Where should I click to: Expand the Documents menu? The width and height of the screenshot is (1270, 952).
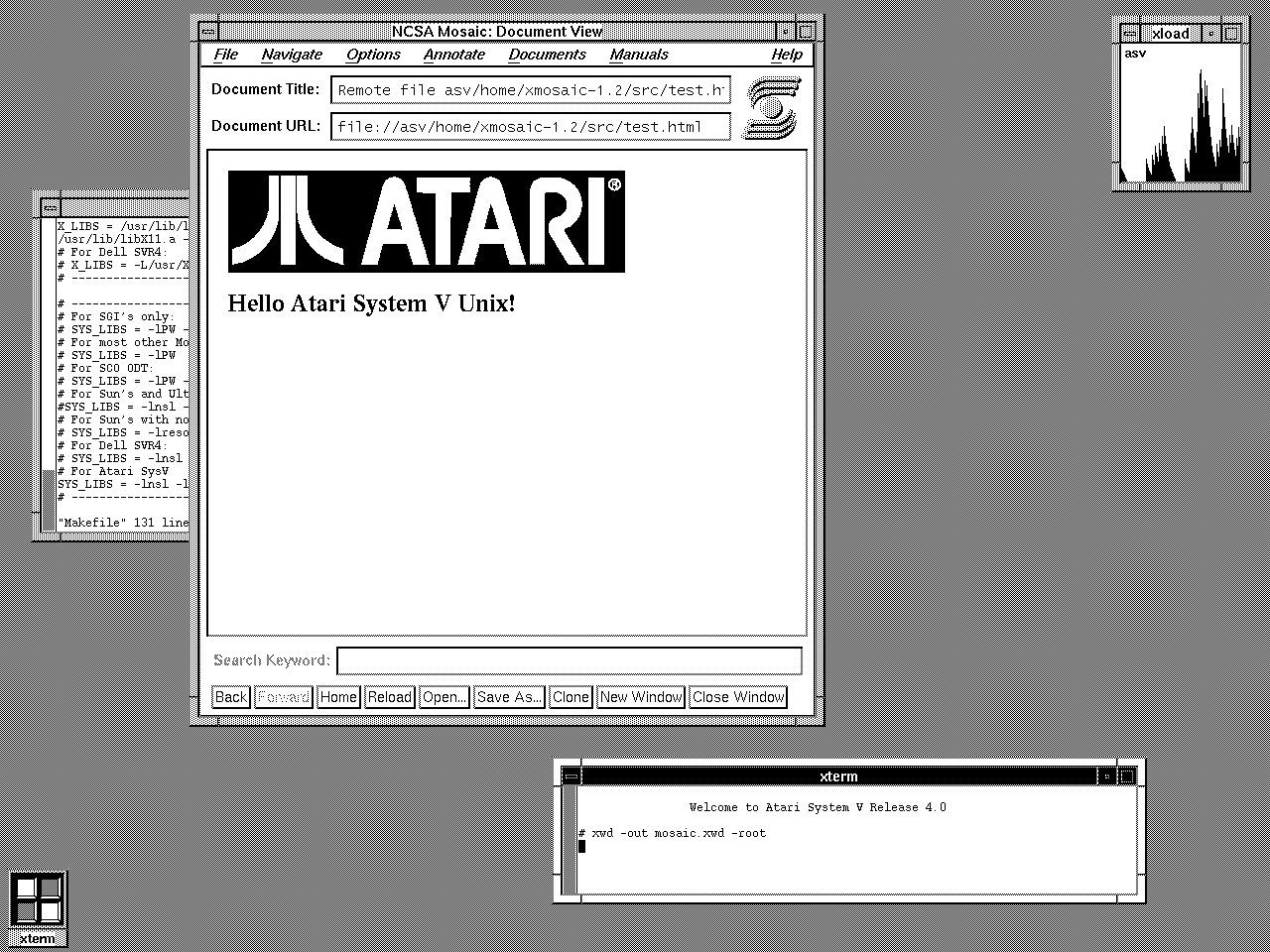547,55
